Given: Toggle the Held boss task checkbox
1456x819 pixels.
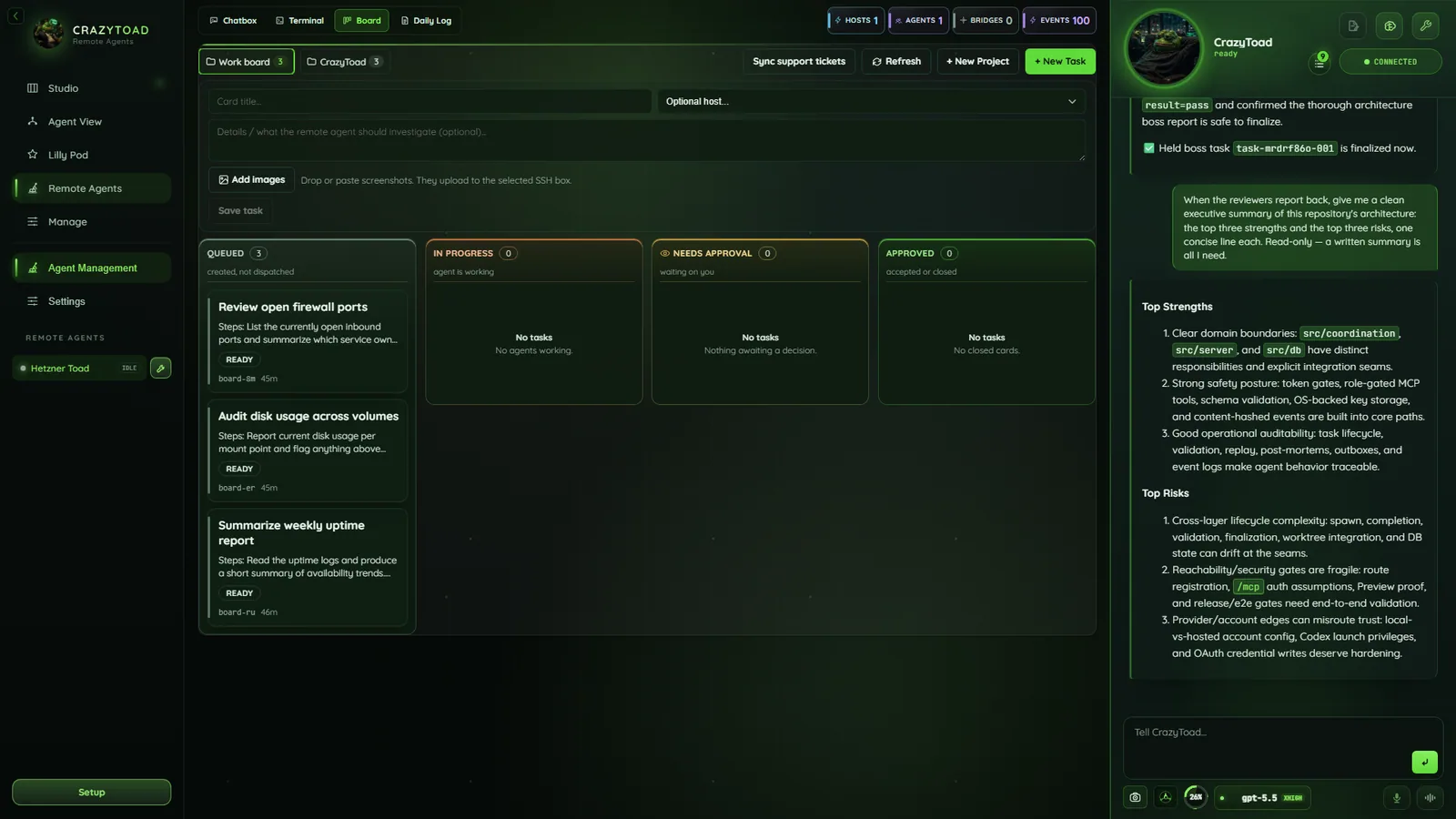Looking at the screenshot, I should (x=1148, y=148).
